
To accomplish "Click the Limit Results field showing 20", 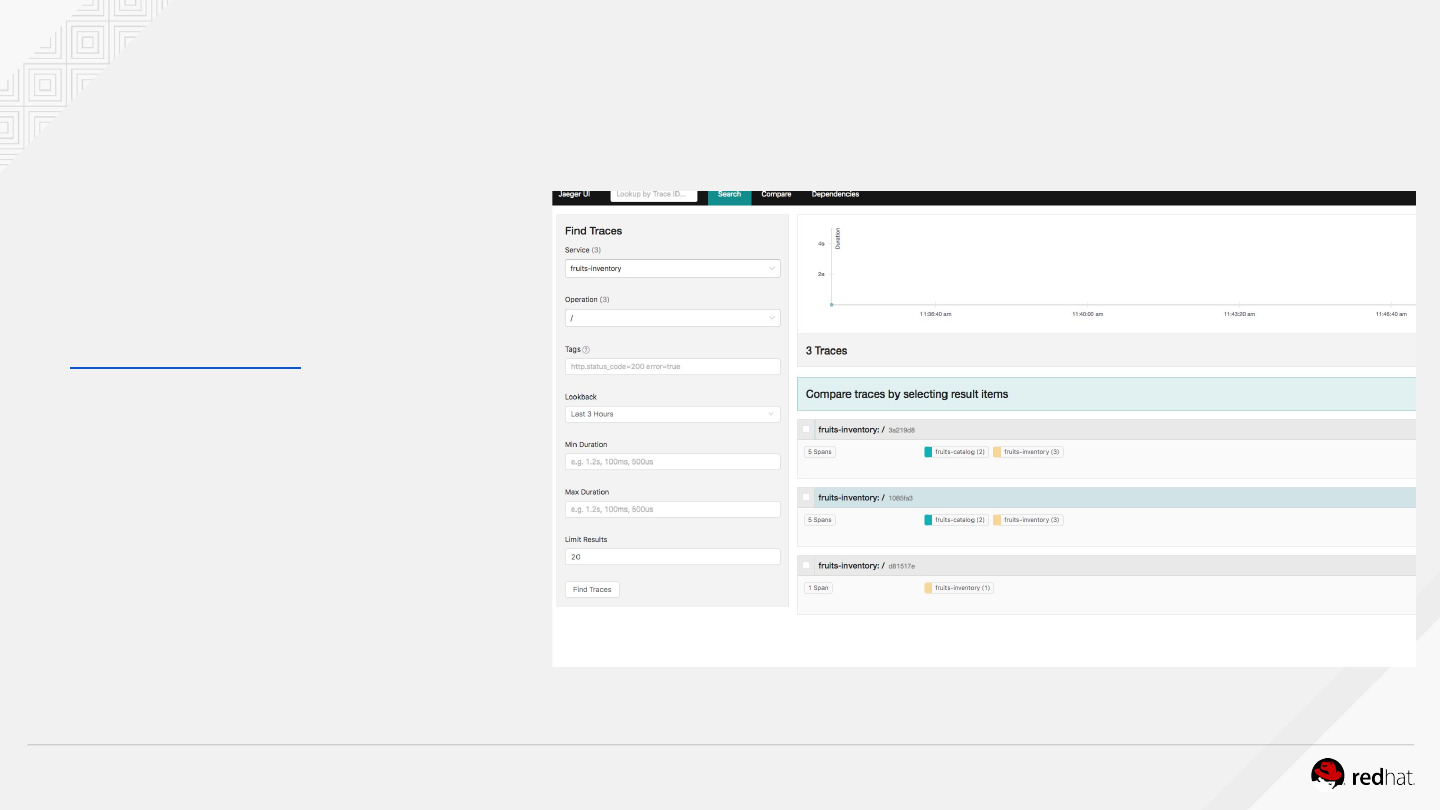I will click(672, 557).
